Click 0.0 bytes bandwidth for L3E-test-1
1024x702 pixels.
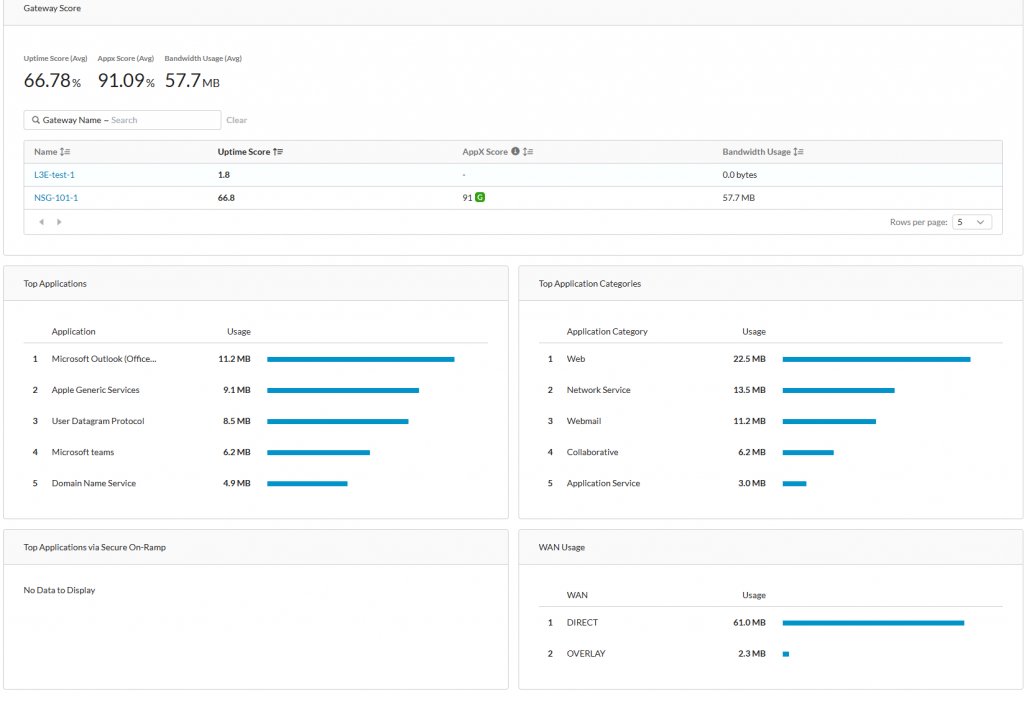click(x=739, y=175)
